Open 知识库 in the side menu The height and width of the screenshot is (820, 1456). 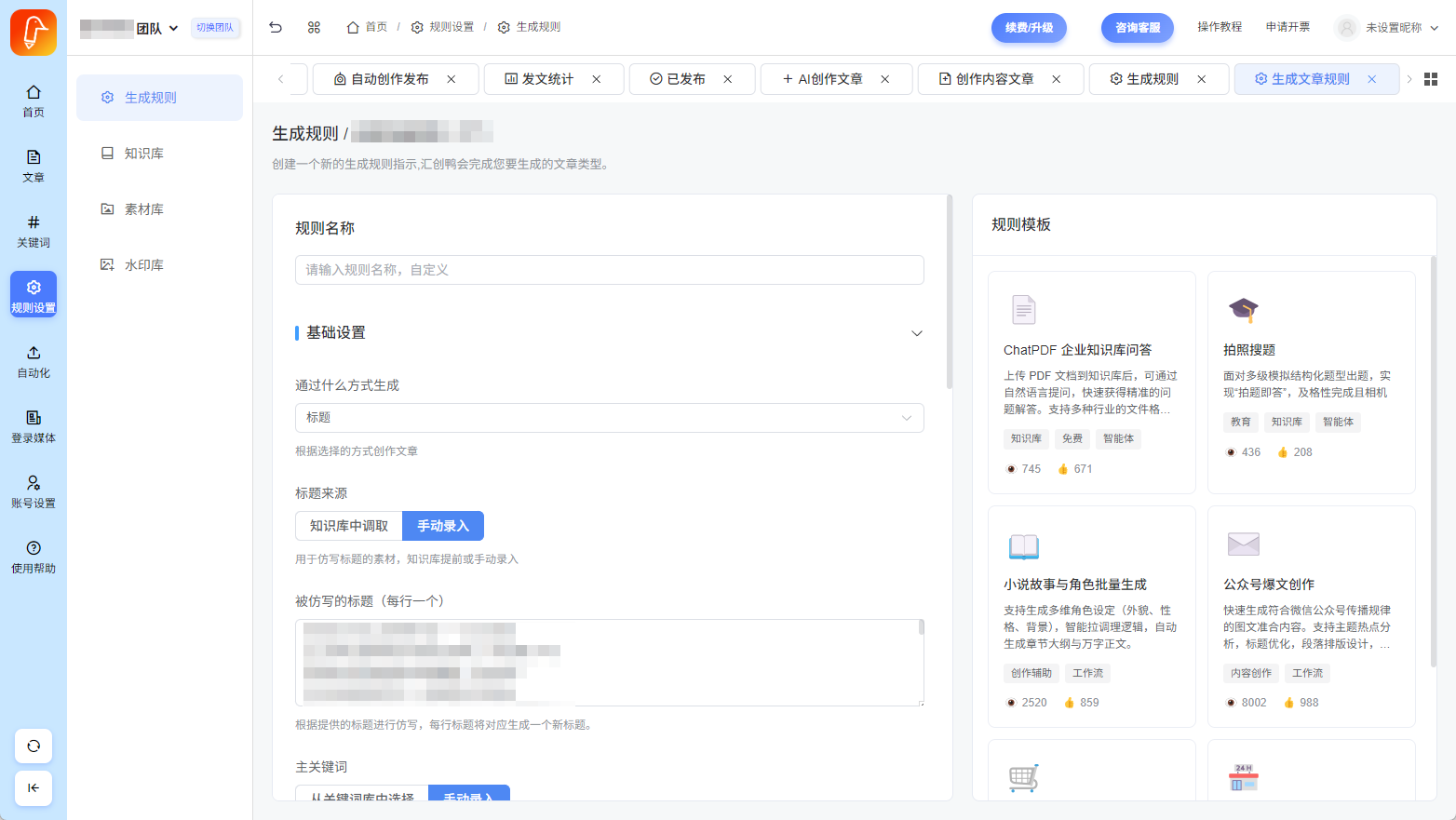tap(144, 154)
